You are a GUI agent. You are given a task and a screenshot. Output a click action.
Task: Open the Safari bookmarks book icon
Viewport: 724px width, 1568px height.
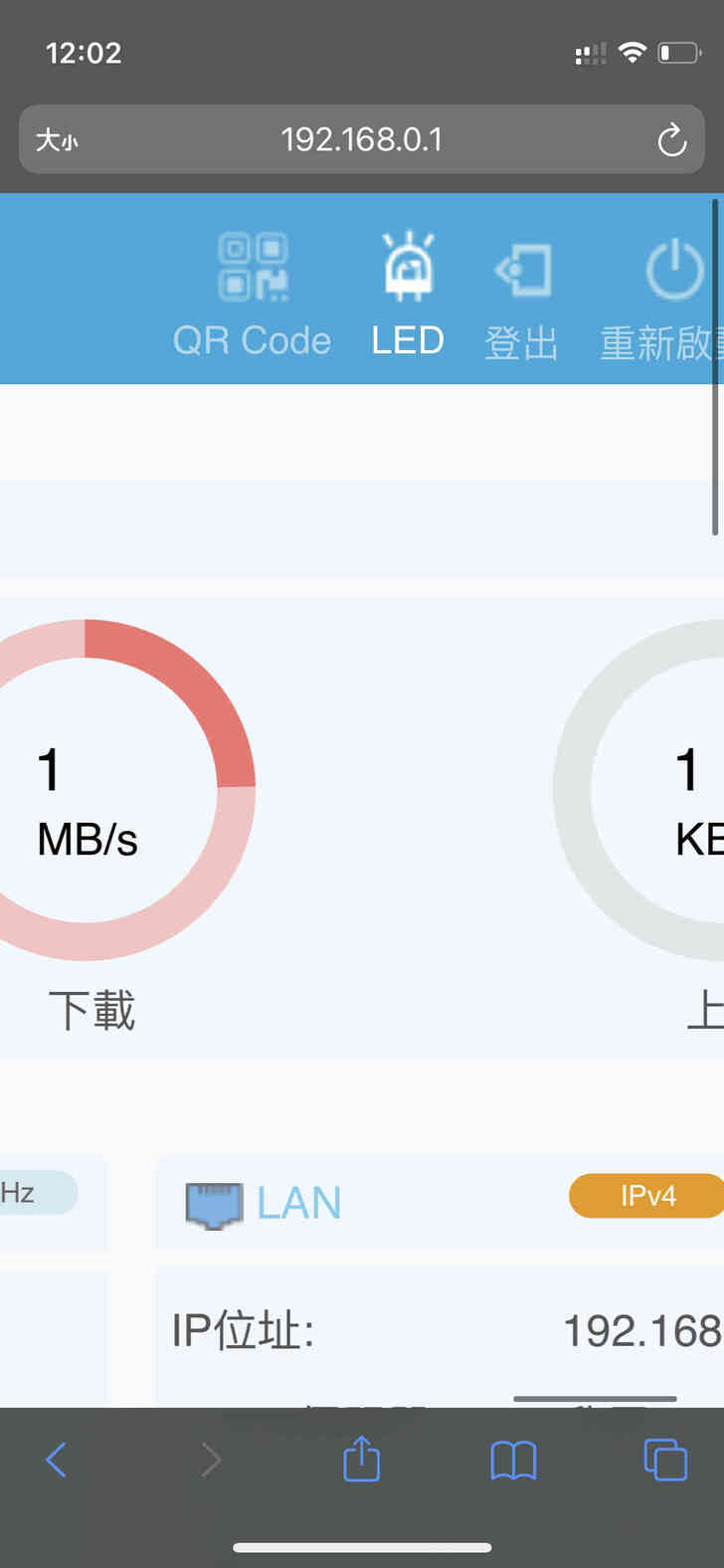click(513, 1460)
